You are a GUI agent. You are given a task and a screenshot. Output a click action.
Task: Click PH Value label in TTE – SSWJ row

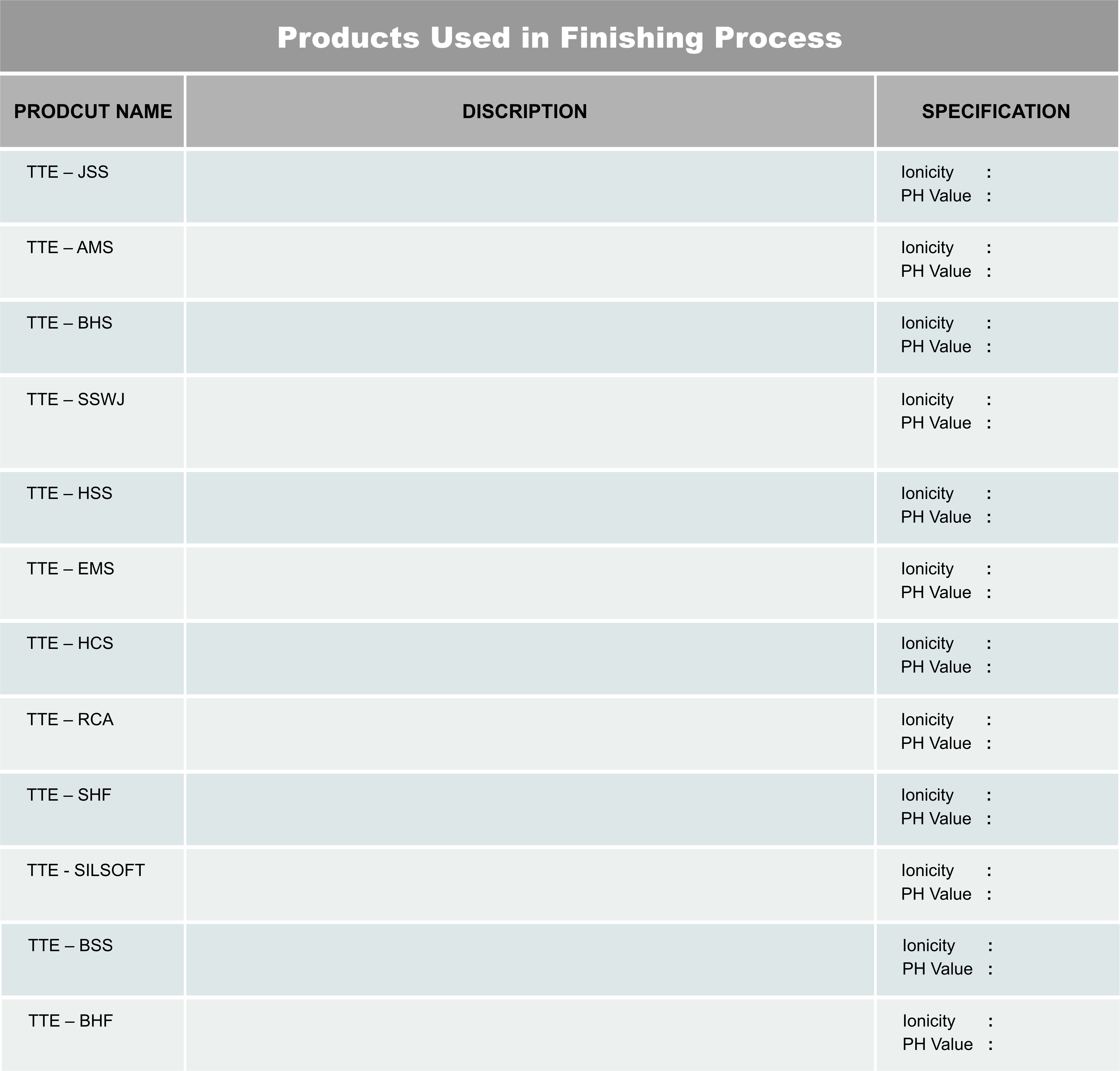pos(936,423)
